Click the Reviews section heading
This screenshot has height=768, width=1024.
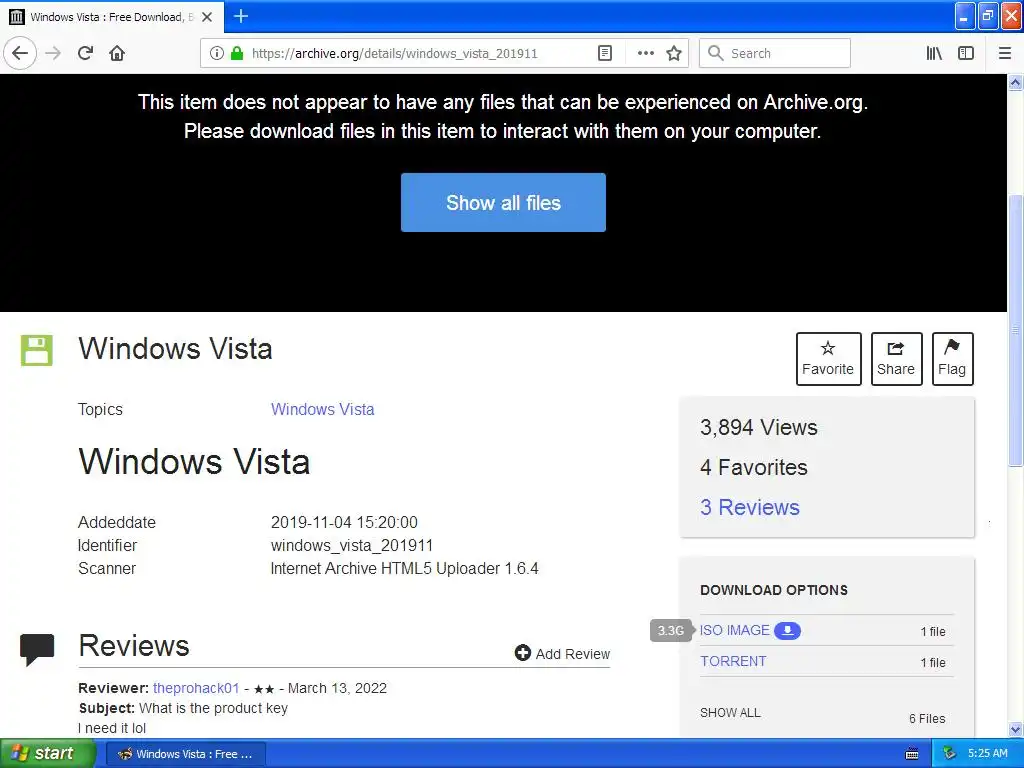[134, 646]
